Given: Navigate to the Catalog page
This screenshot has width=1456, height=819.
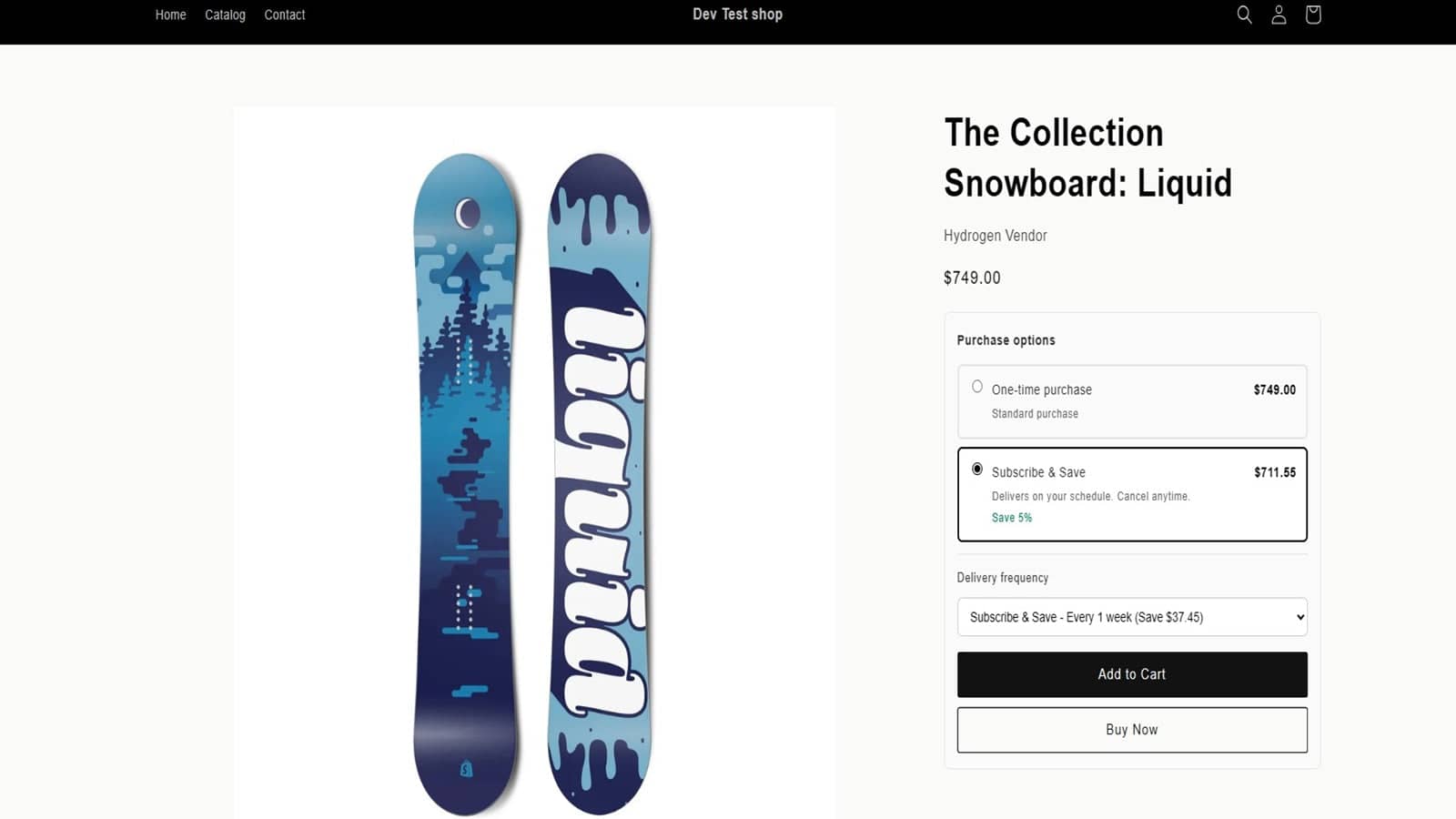Looking at the screenshot, I should 225,15.
